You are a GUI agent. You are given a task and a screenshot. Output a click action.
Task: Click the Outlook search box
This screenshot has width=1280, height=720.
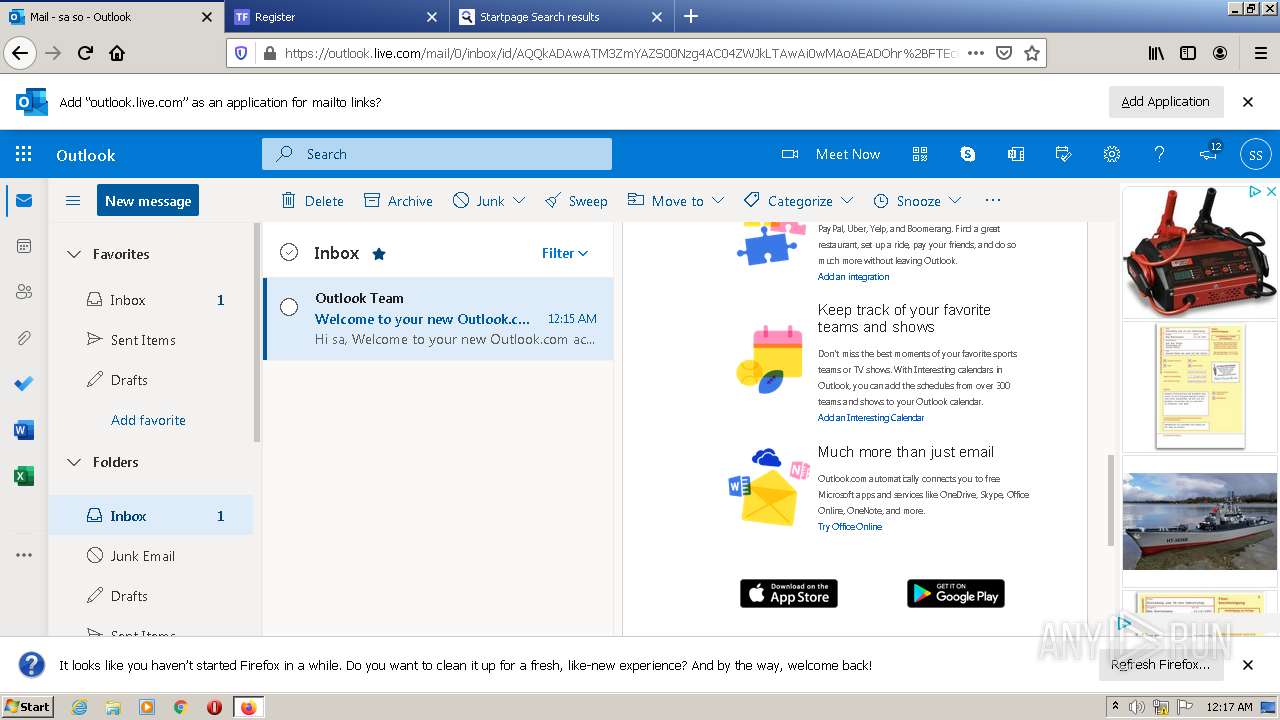pyautogui.click(x=437, y=154)
